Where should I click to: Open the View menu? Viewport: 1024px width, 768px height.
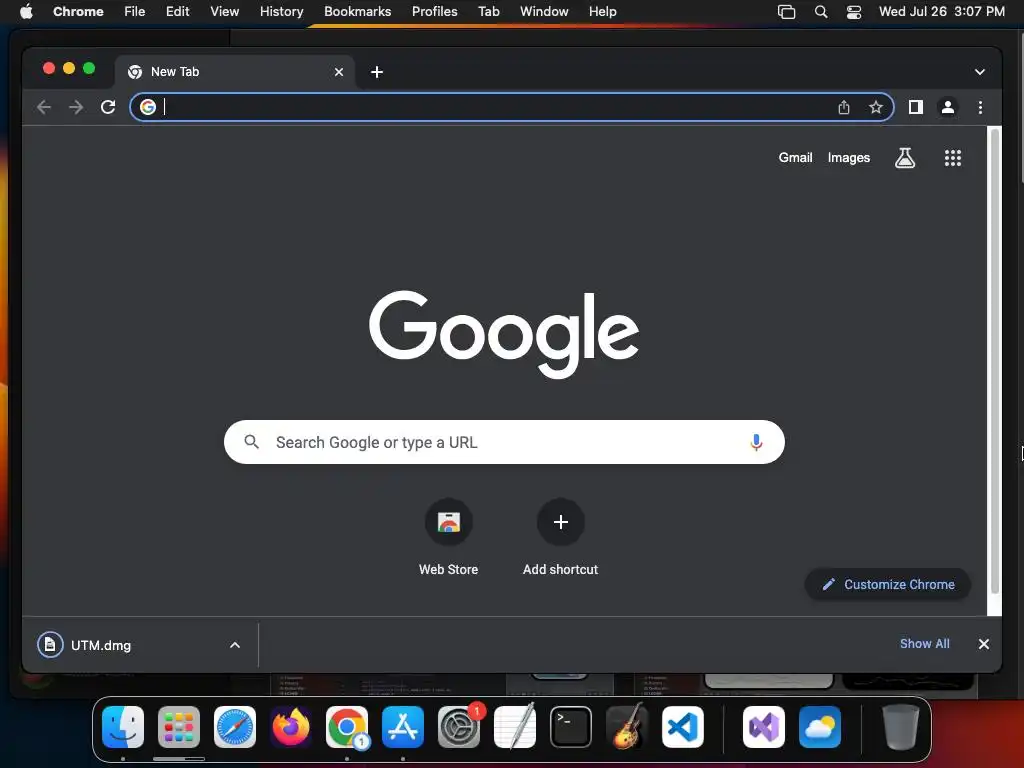coord(225,12)
